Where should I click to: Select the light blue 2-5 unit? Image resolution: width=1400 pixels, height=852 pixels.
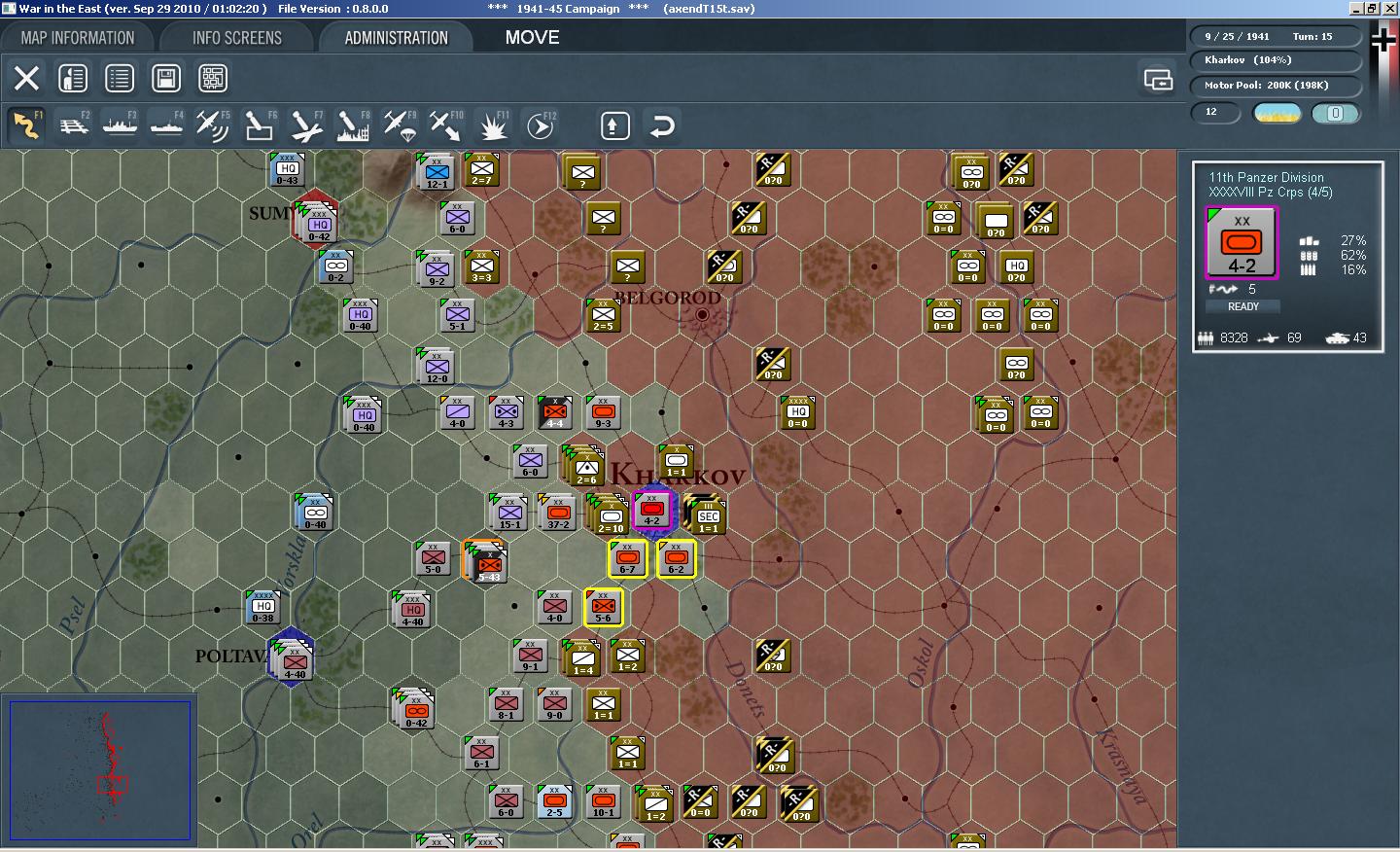(554, 801)
